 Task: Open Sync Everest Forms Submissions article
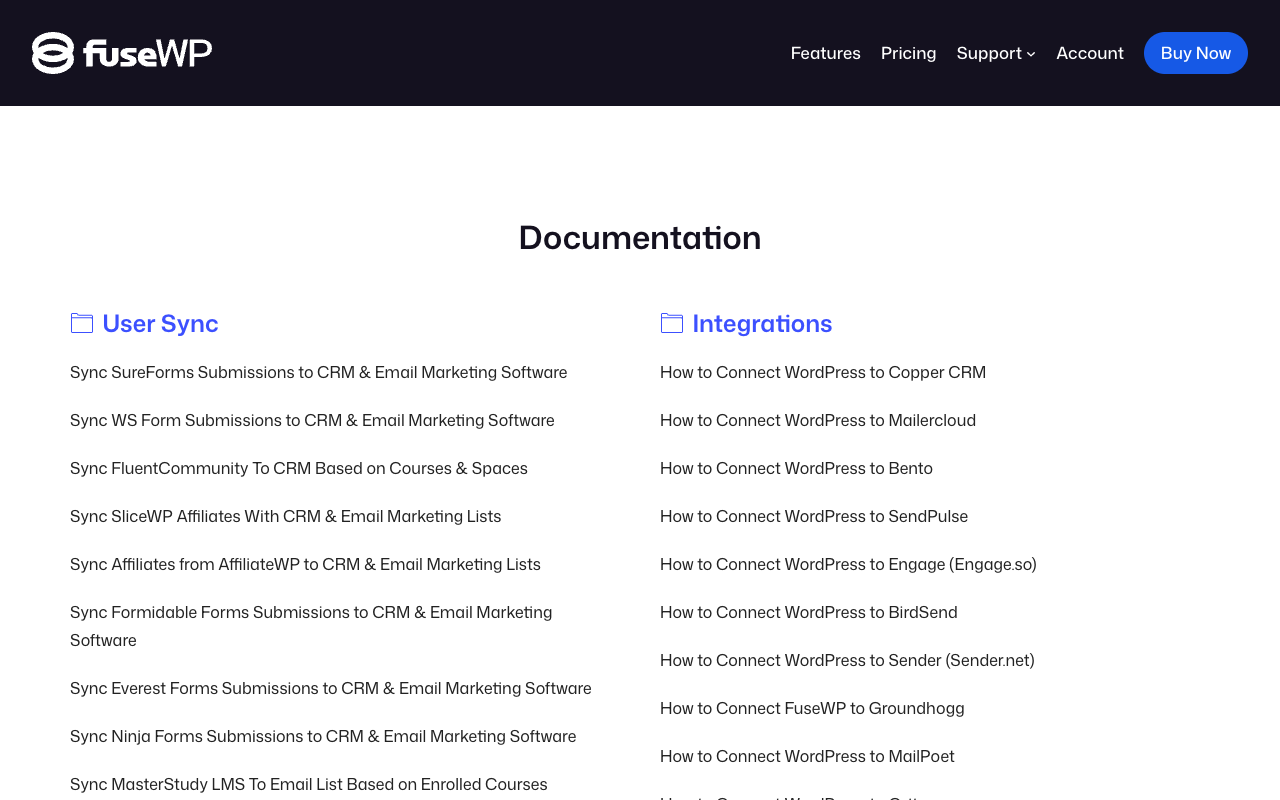click(331, 689)
